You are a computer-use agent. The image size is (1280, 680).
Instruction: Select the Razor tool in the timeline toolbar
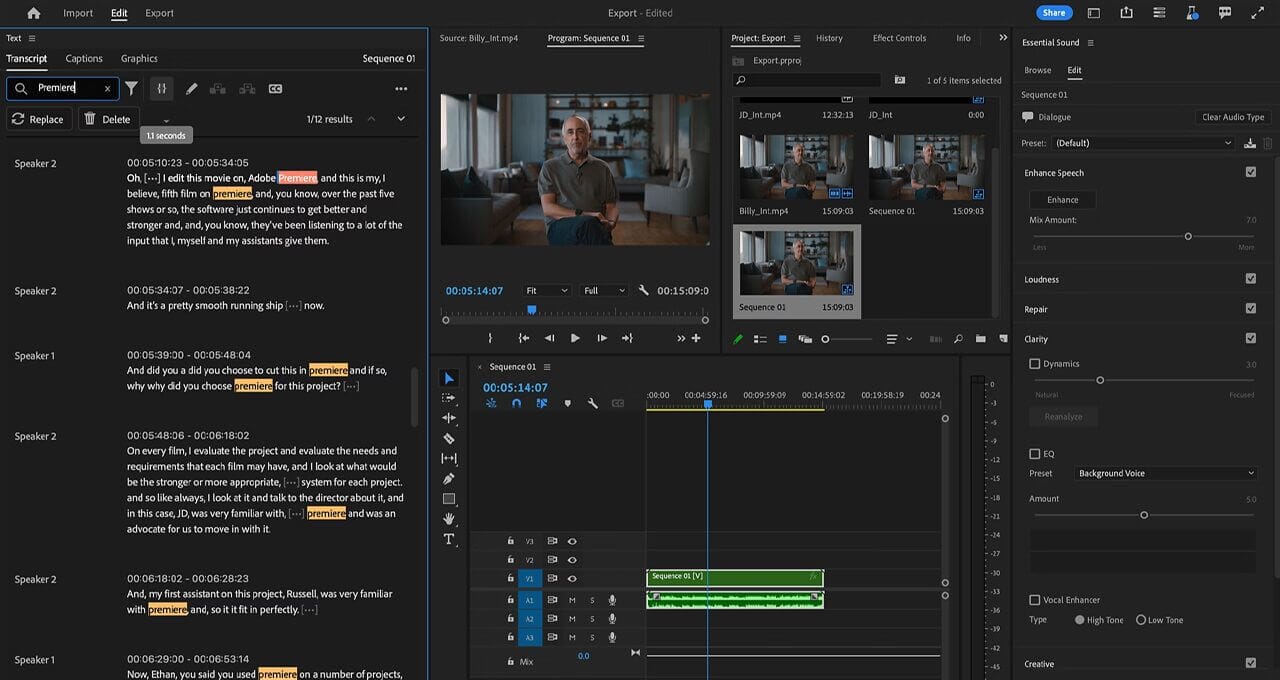pyautogui.click(x=449, y=438)
